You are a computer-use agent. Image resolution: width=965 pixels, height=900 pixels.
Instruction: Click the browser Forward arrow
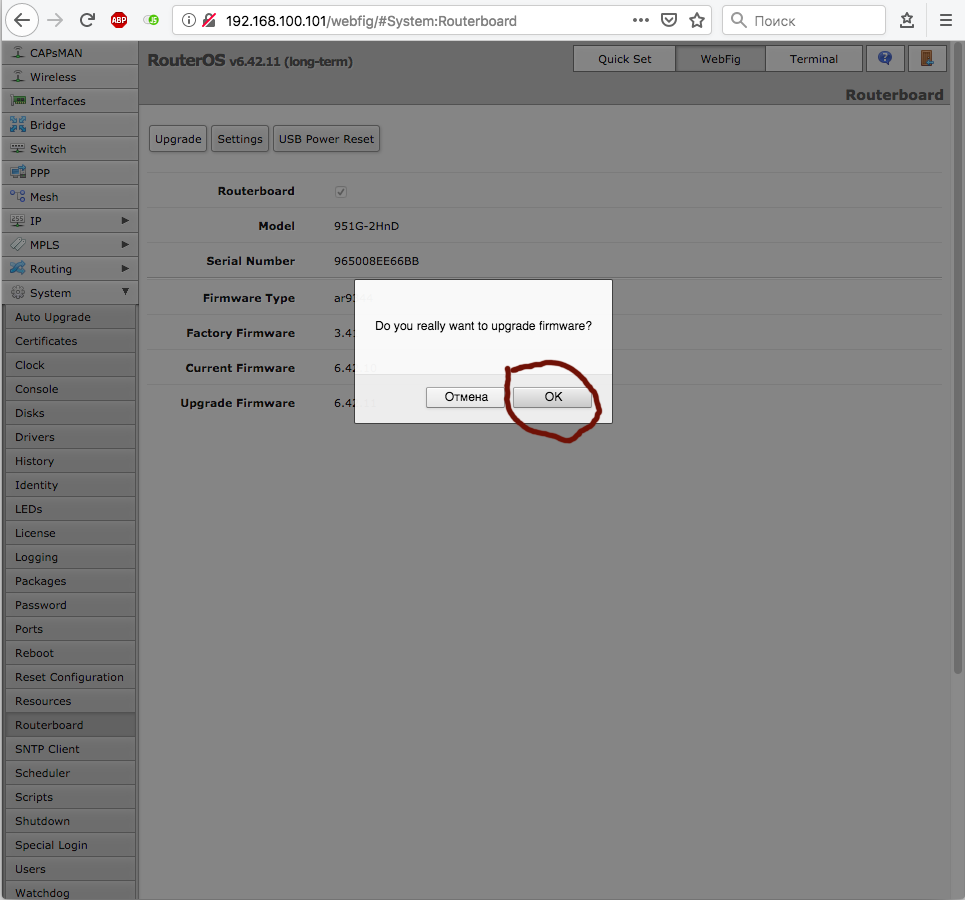[x=55, y=20]
